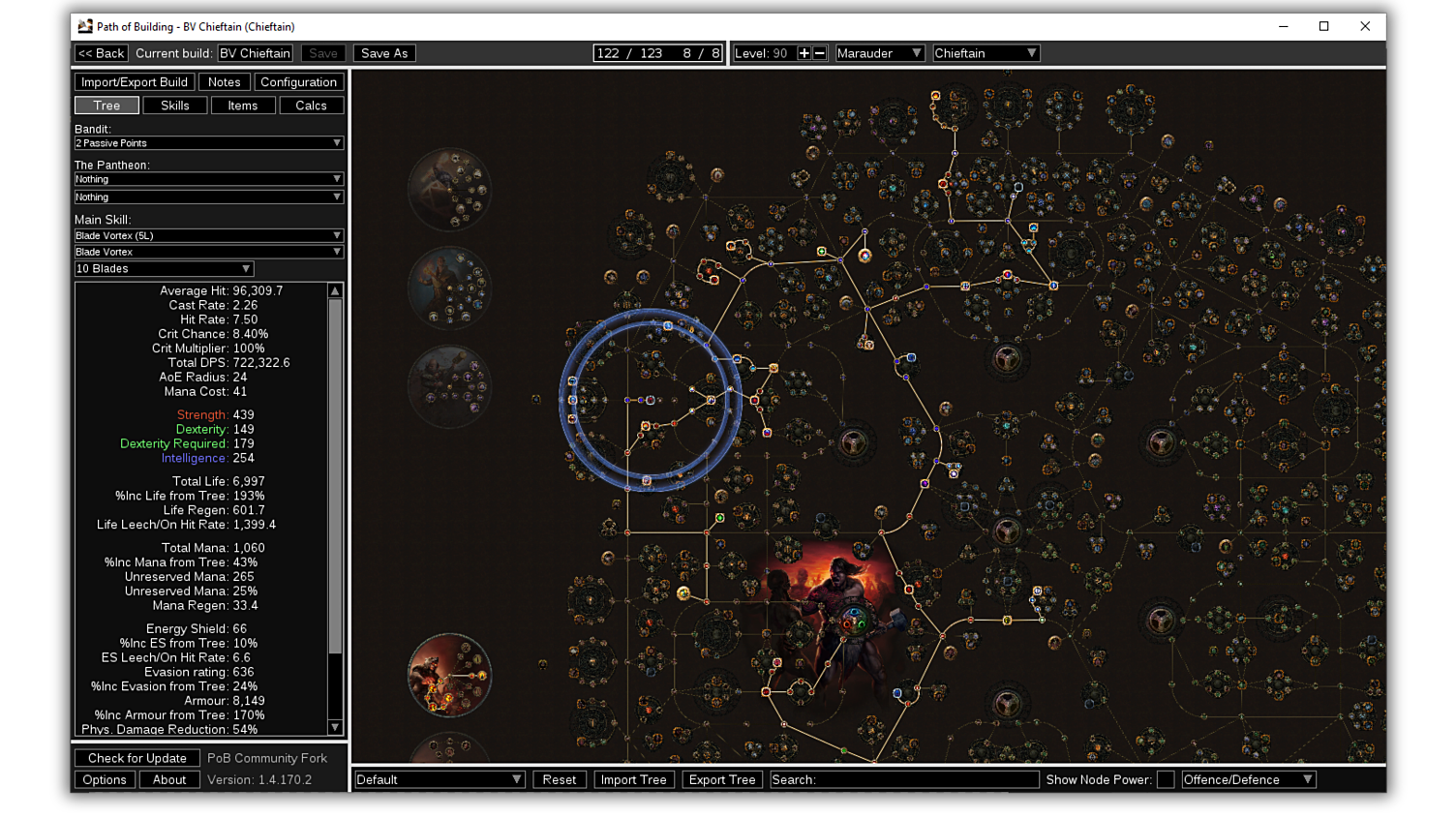Click the second dimmed ascendancy cluster icon
1456x819 pixels.
coord(449,288)
